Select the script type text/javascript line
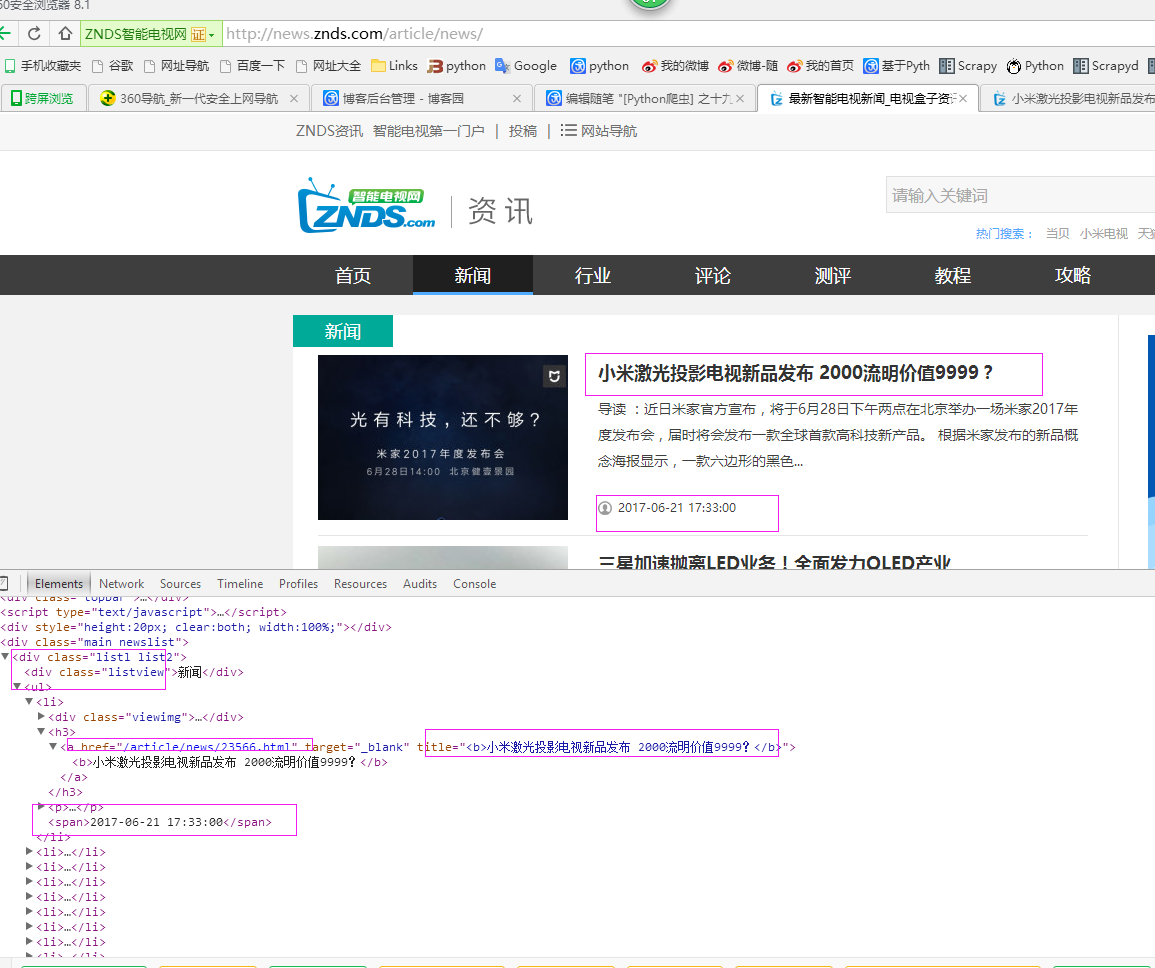 coord(144,612)
